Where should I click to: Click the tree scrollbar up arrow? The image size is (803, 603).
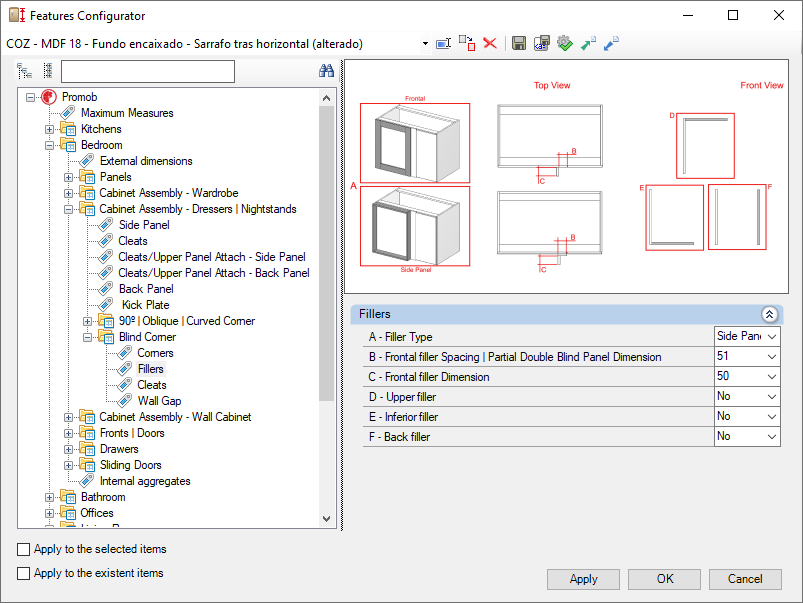tap(326, 97)
